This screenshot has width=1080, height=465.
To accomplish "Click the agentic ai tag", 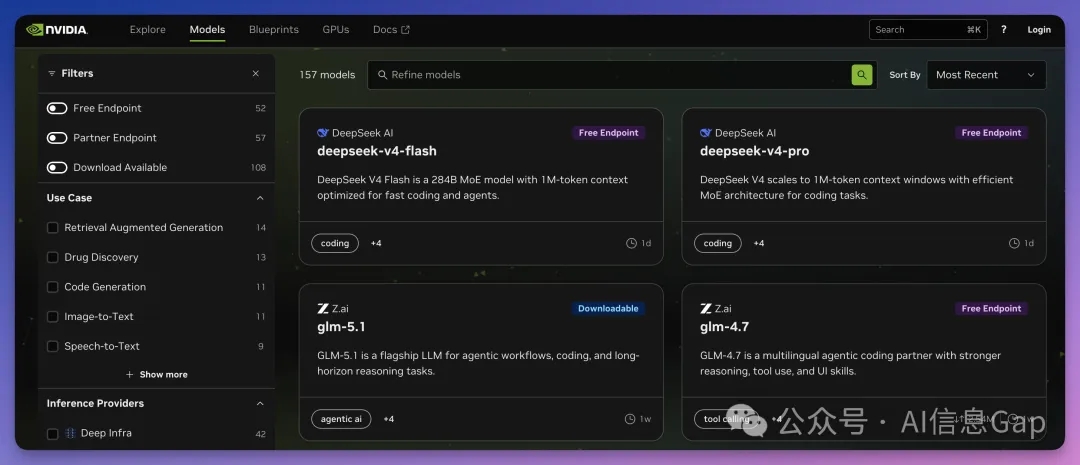I will pyautogui.click(x=341, y=419).
